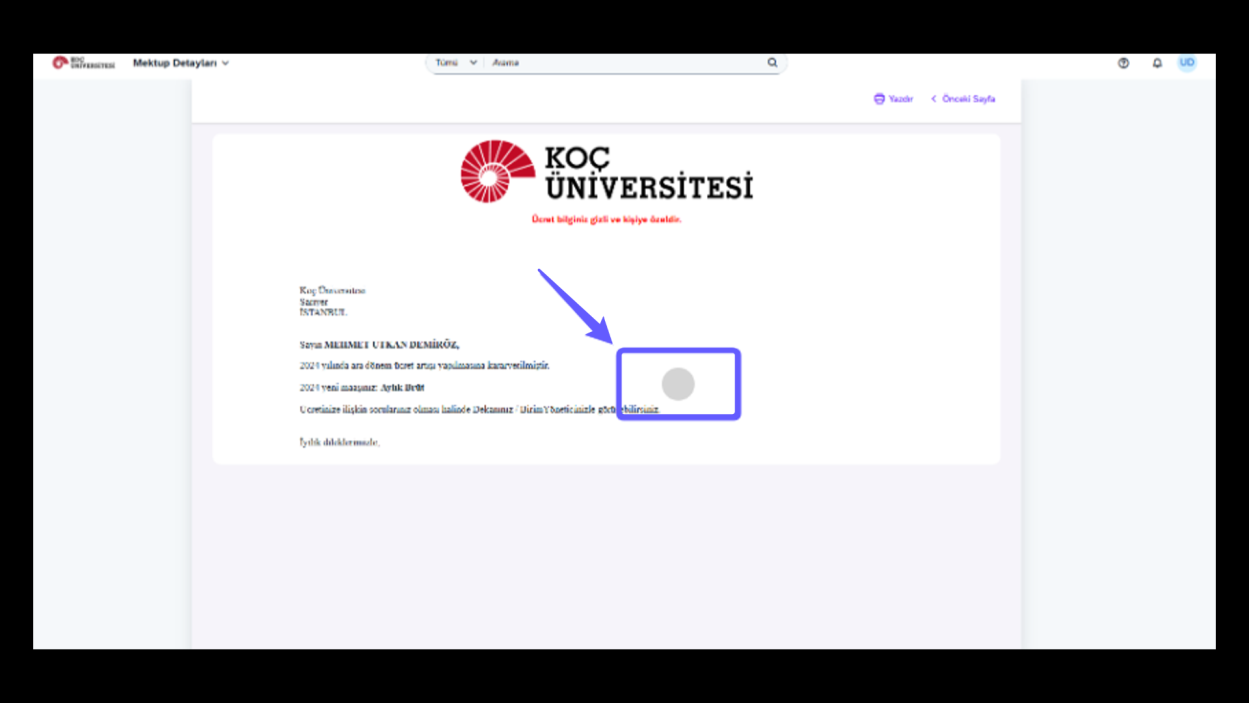Viewport: 1249px width, 703px height.
Task: Open the Mektup Detayları dropdown menu
Action: coord(181,63)
